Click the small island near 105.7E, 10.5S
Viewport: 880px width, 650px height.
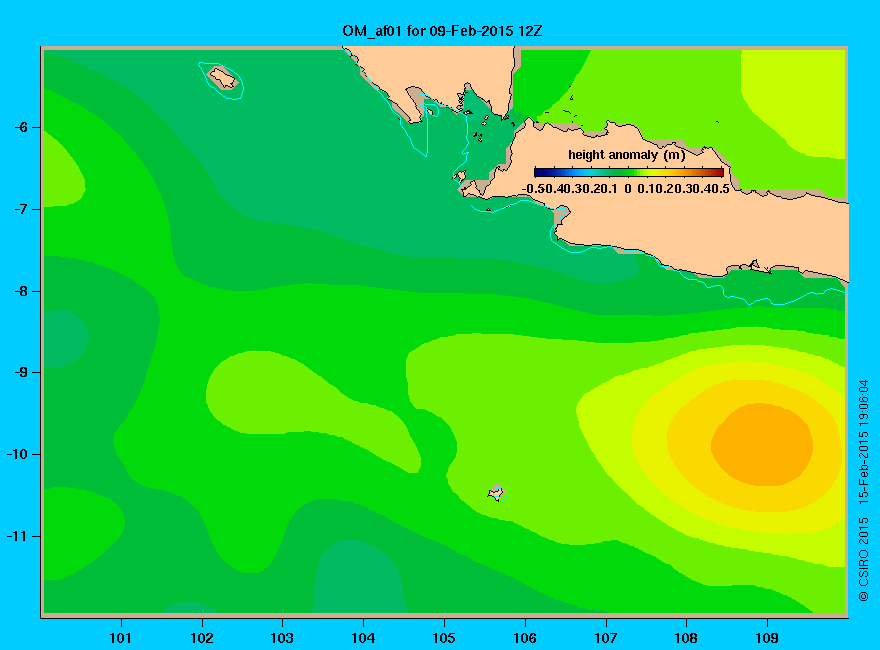(496, 493)
